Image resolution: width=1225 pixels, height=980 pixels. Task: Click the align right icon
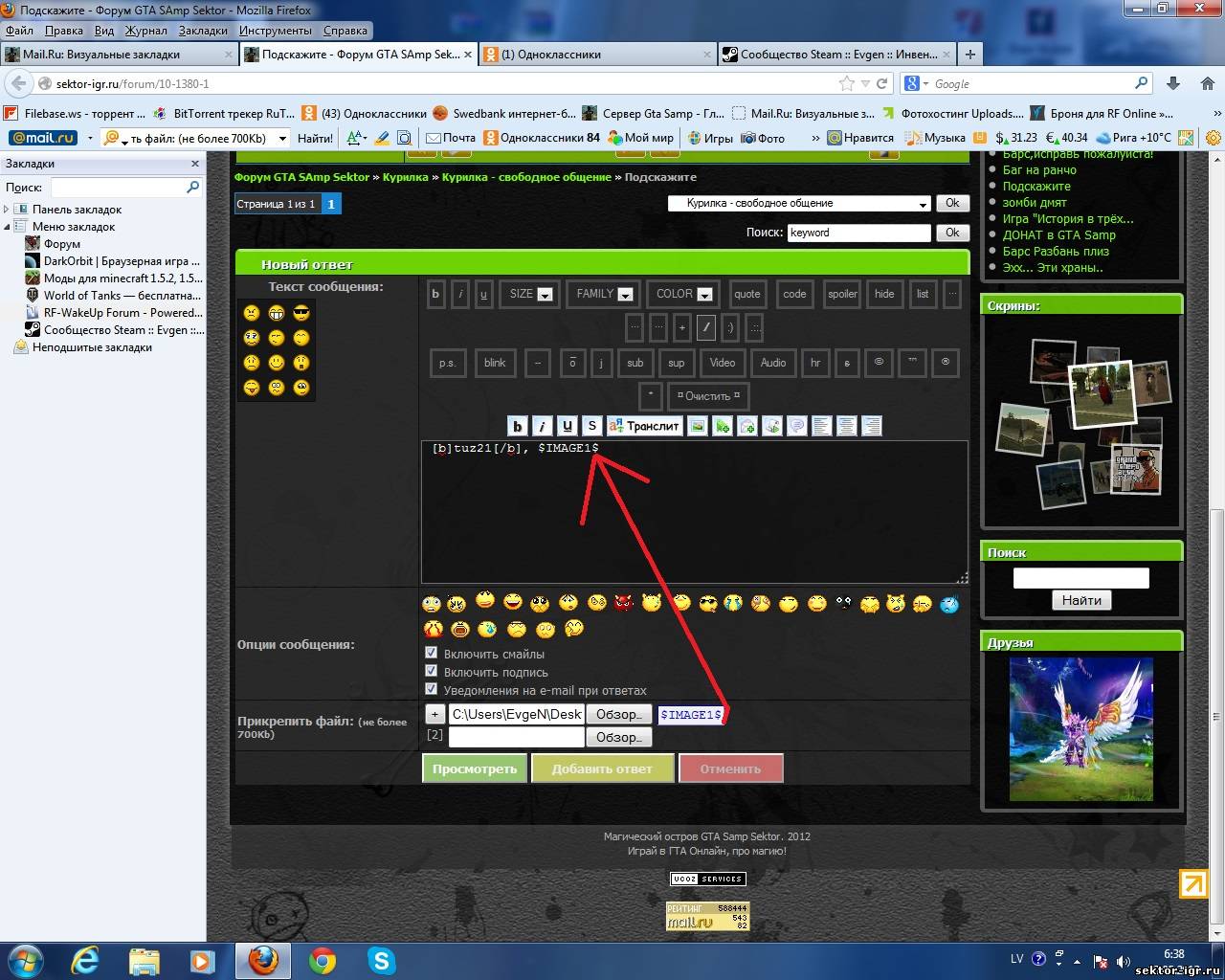(x=871, y=426)
